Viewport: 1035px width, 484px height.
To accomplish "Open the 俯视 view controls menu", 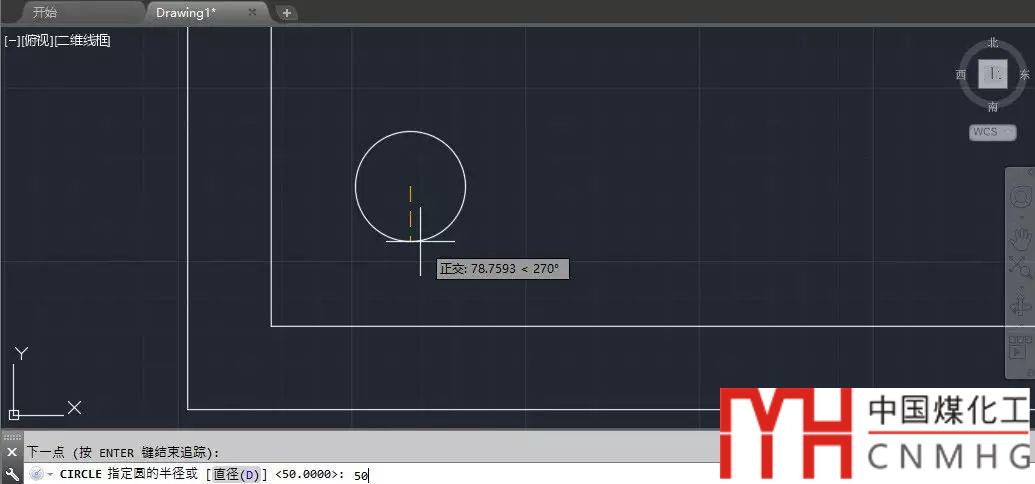I will click(37, 41).
